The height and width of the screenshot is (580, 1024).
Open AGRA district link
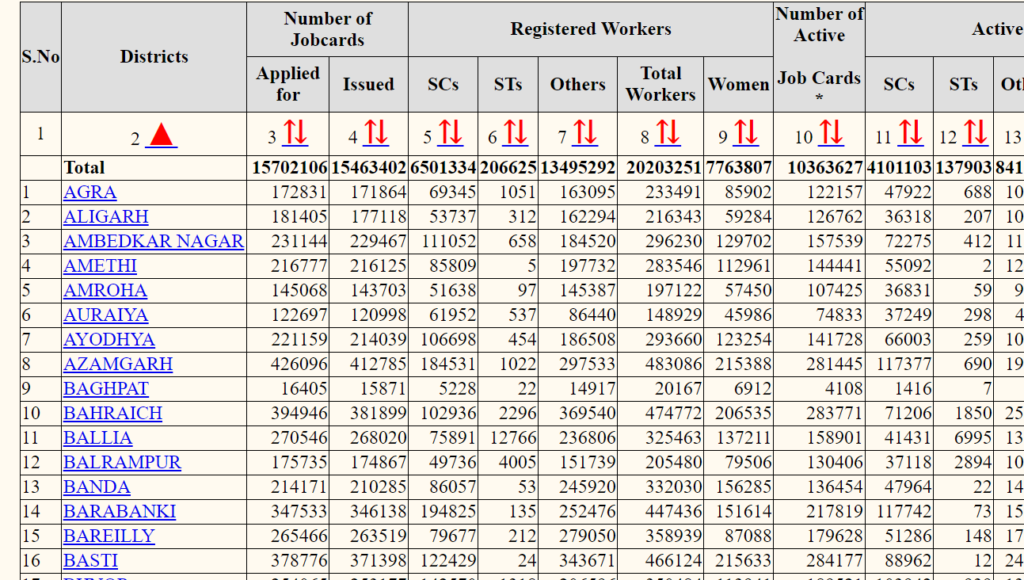[90, 193]
